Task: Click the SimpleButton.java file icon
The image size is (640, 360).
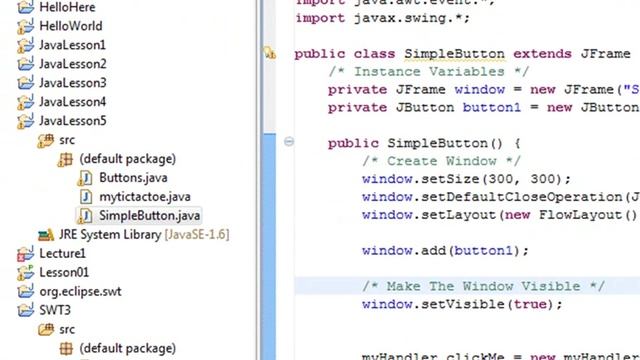Action: coord(85,216)
